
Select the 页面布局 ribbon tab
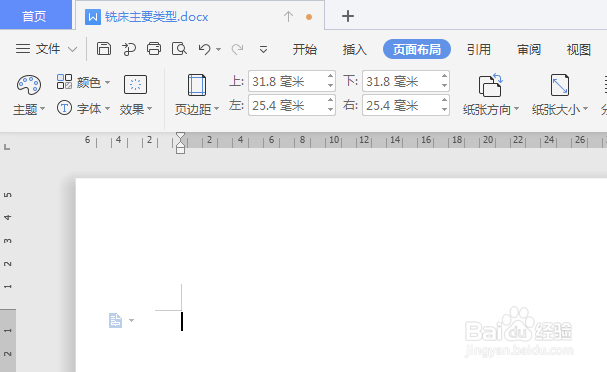417,50
